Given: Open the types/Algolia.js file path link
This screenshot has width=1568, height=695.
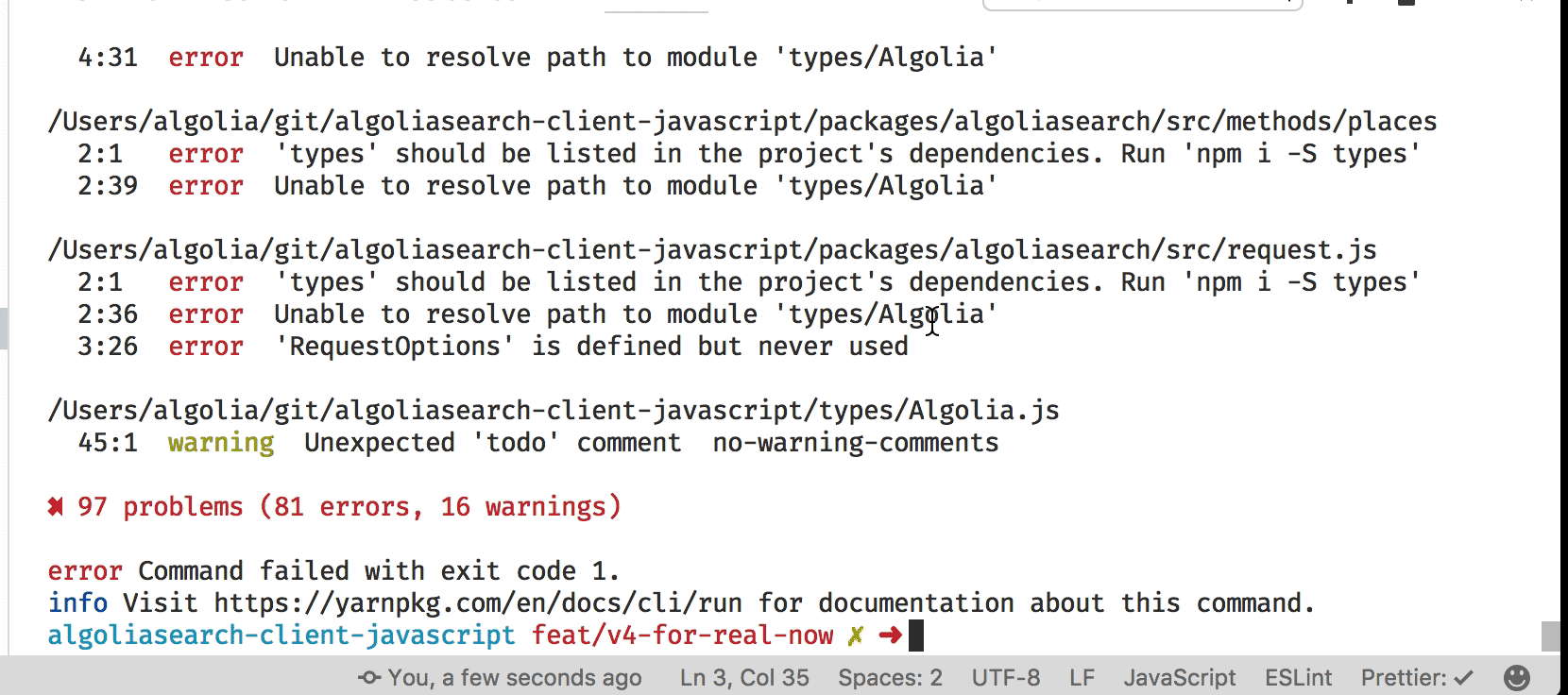Looking at the screenshot, I should (x=554, y=411).
